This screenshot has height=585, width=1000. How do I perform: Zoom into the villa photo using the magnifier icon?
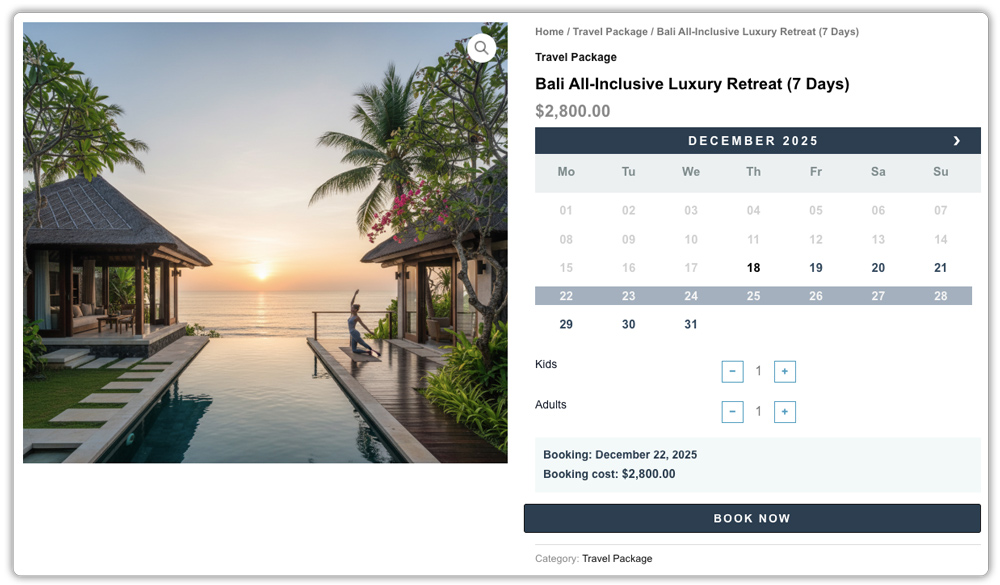(482, 48)
